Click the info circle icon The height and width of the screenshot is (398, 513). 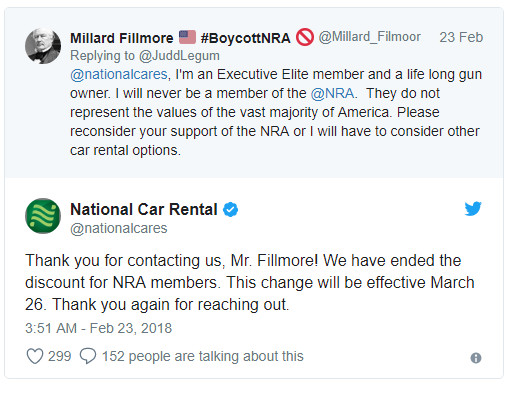[476, 358]
